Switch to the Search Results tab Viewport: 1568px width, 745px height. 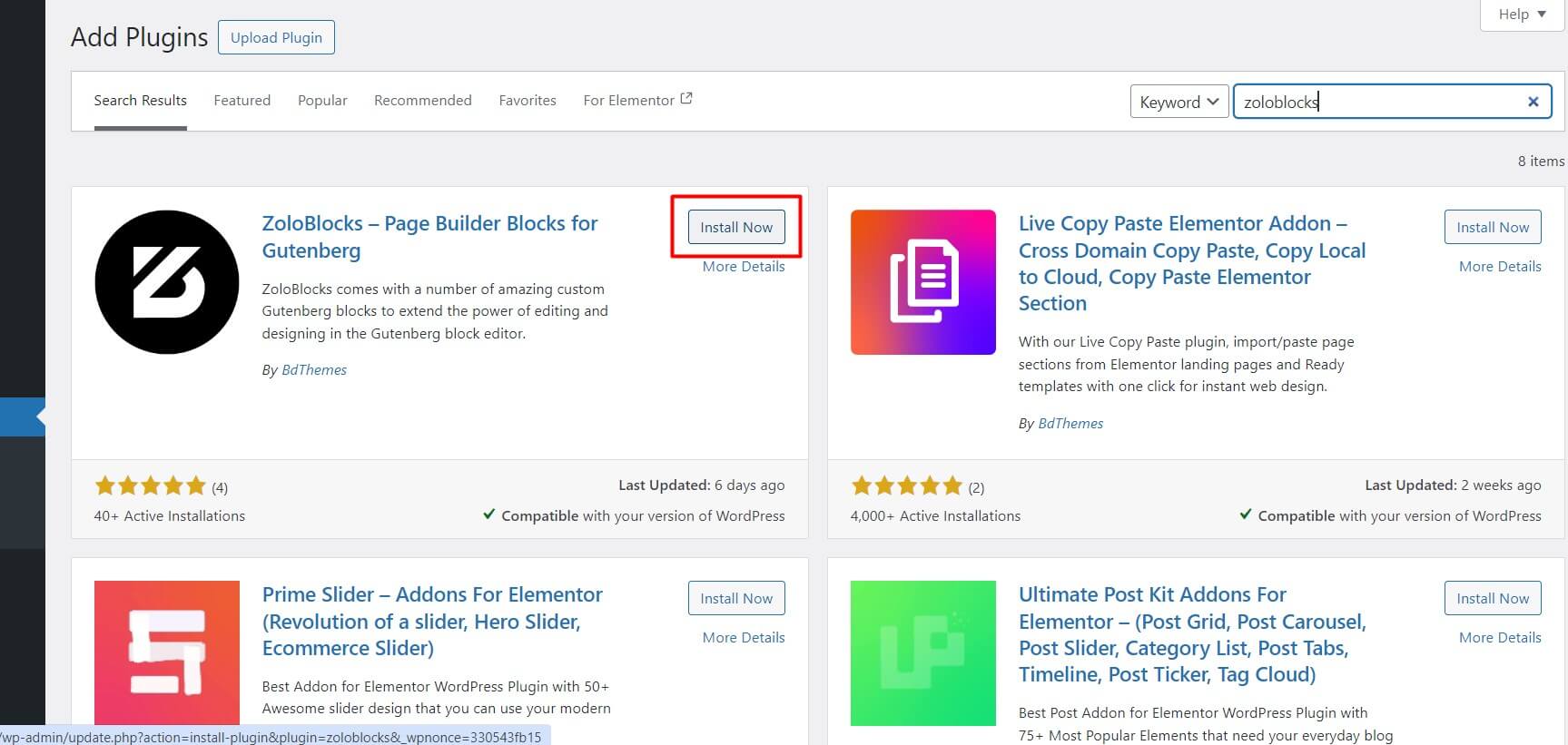[x=141, y=101]
